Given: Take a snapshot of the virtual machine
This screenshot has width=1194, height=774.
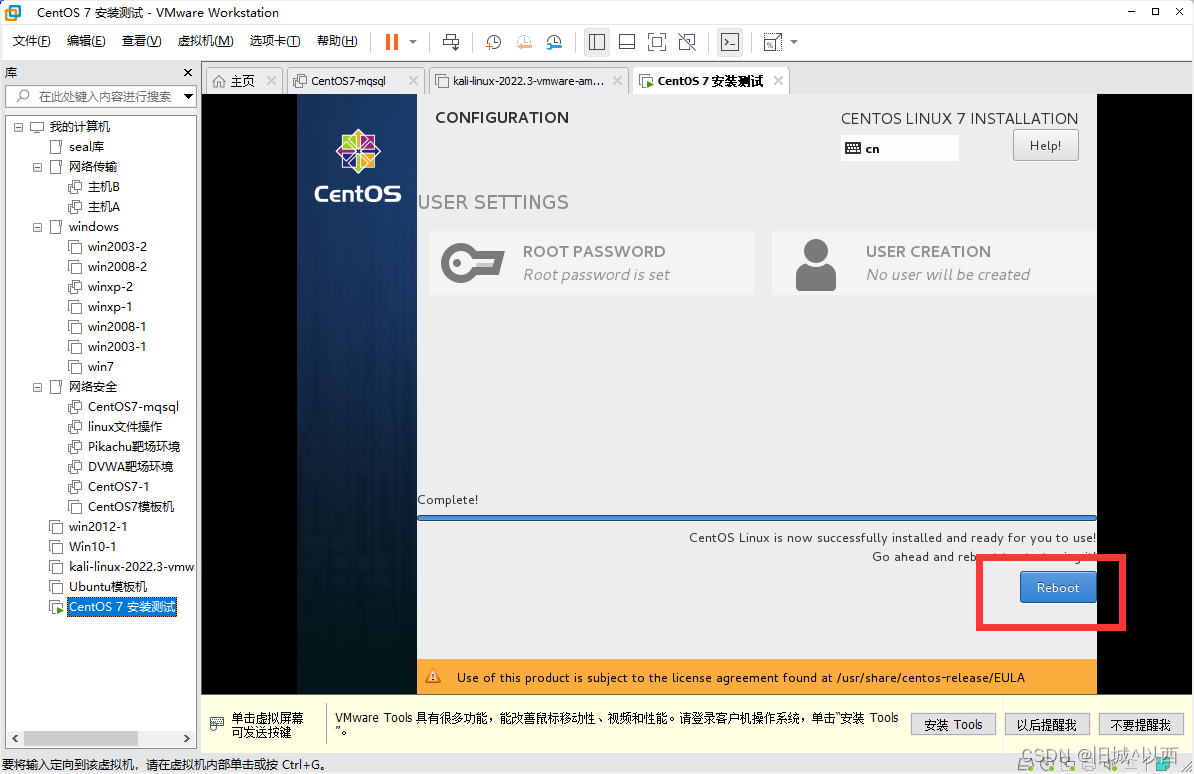Looking at the screenshot, I should 493,42.
